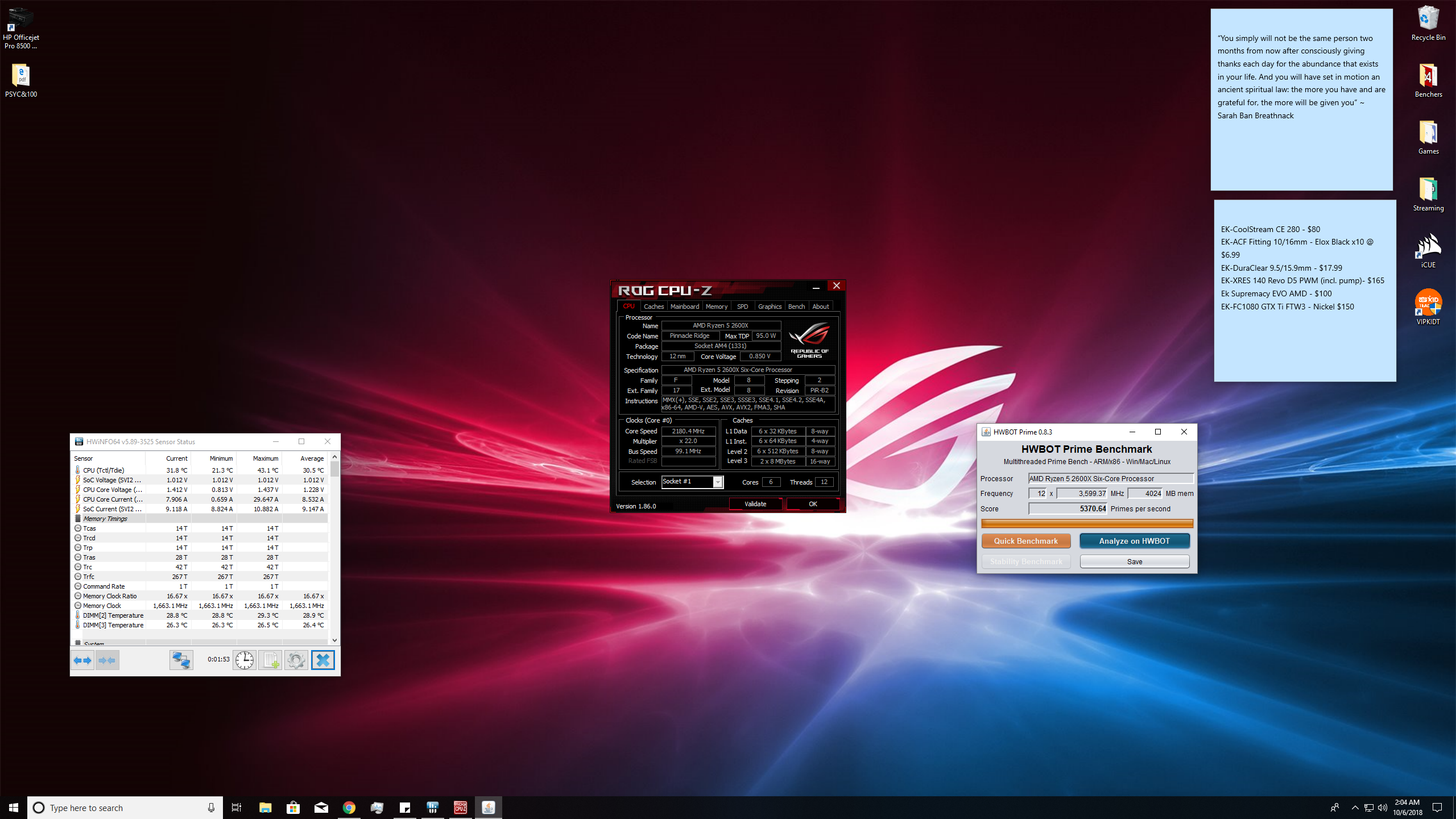The image size is (1456, 819).
Task: Switch to CPU-Z SPD tab
Action: pyautogui.click(x=743, y=307)
